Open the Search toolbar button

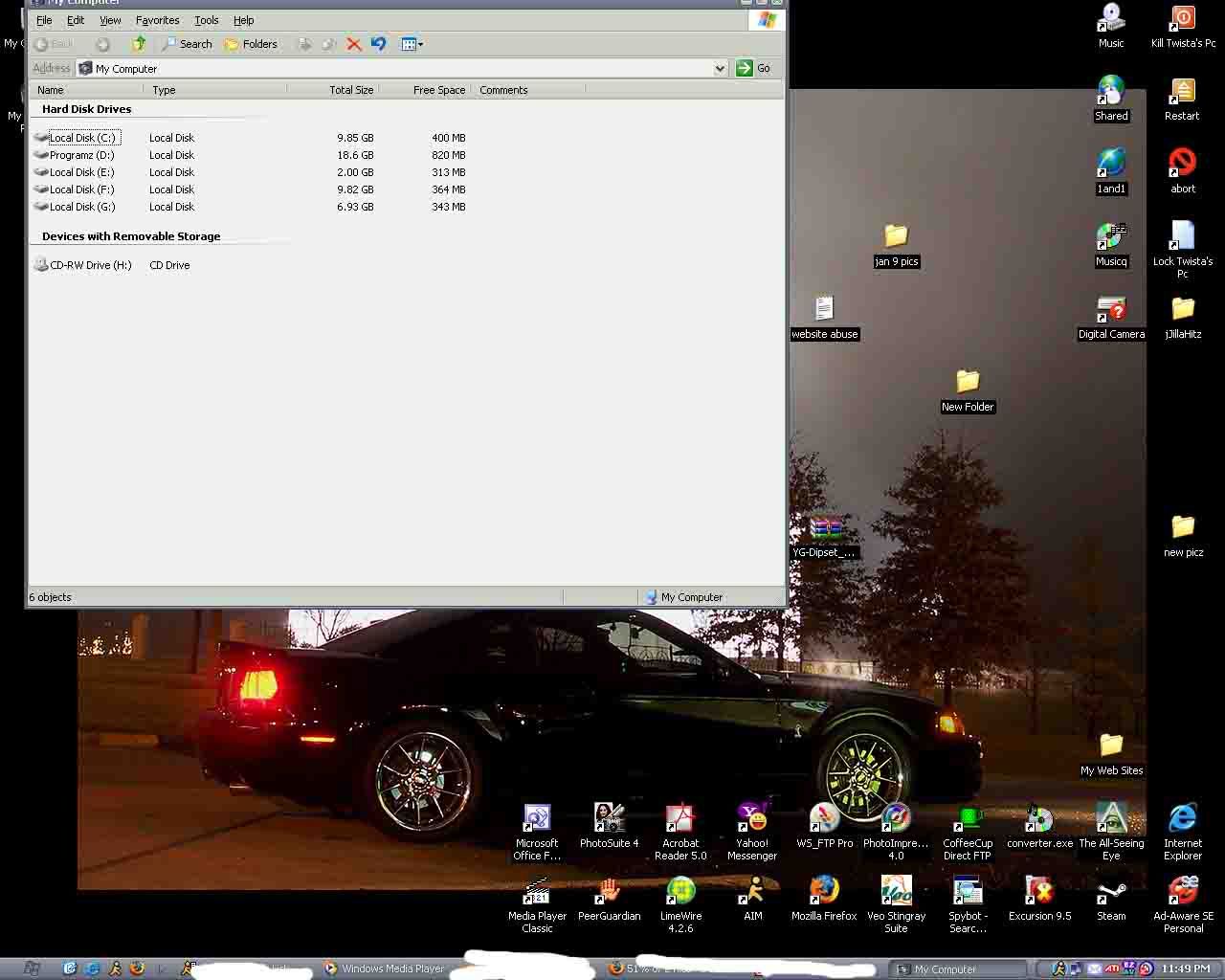tap(187, 44)
